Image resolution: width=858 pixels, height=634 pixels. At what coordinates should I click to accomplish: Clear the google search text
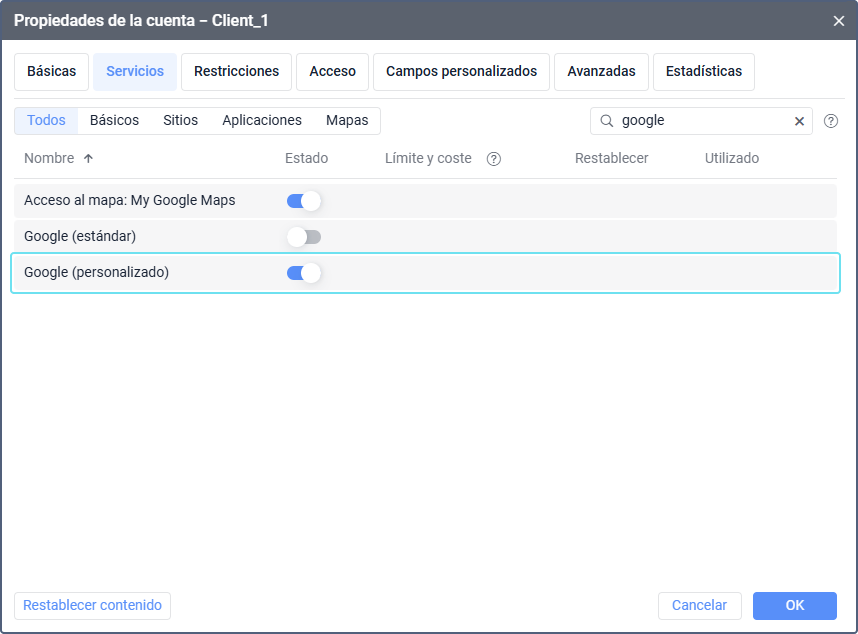click(799, 121)
